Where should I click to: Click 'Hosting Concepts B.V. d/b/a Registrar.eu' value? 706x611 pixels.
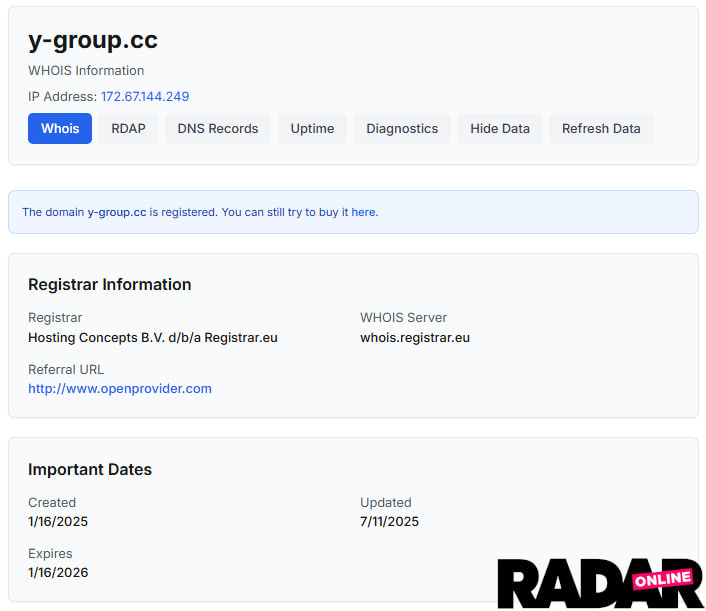pyautogui.click(x=153, y=338)
